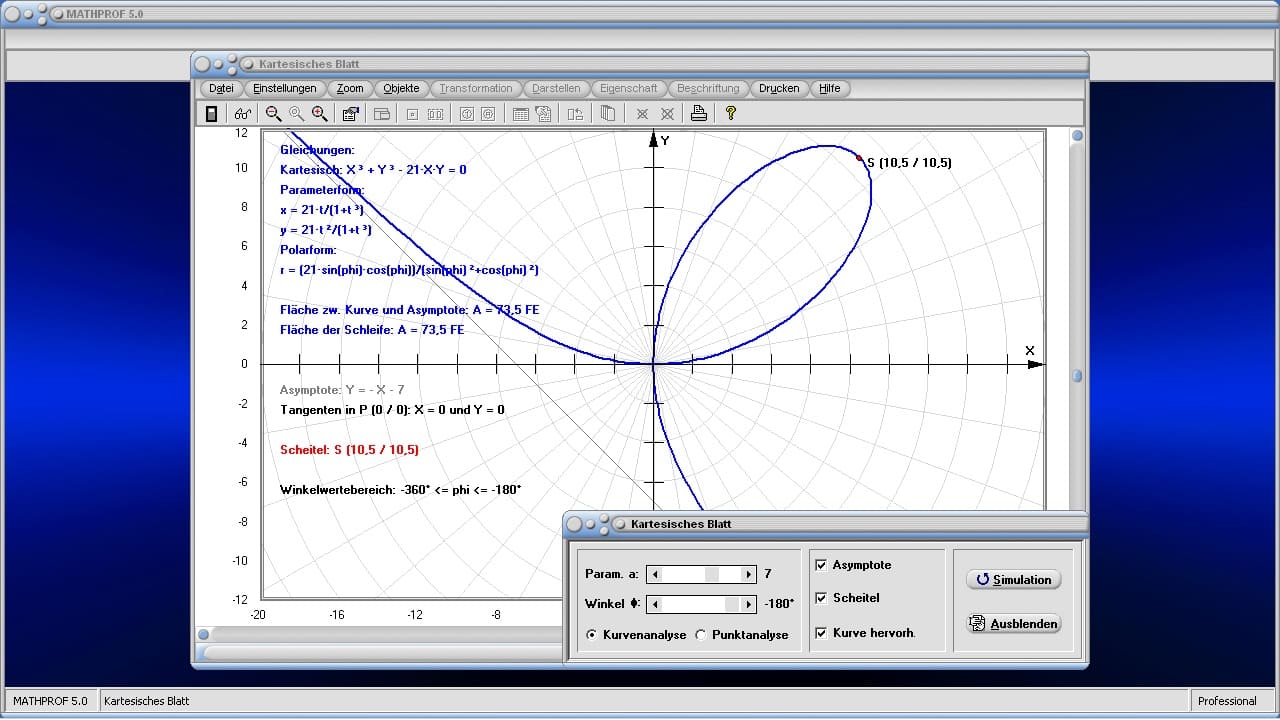Click the table grid toolbar icon
The height and width of the screenshot is (720, 1280).
pyautogui.click(x=520, y=114)
